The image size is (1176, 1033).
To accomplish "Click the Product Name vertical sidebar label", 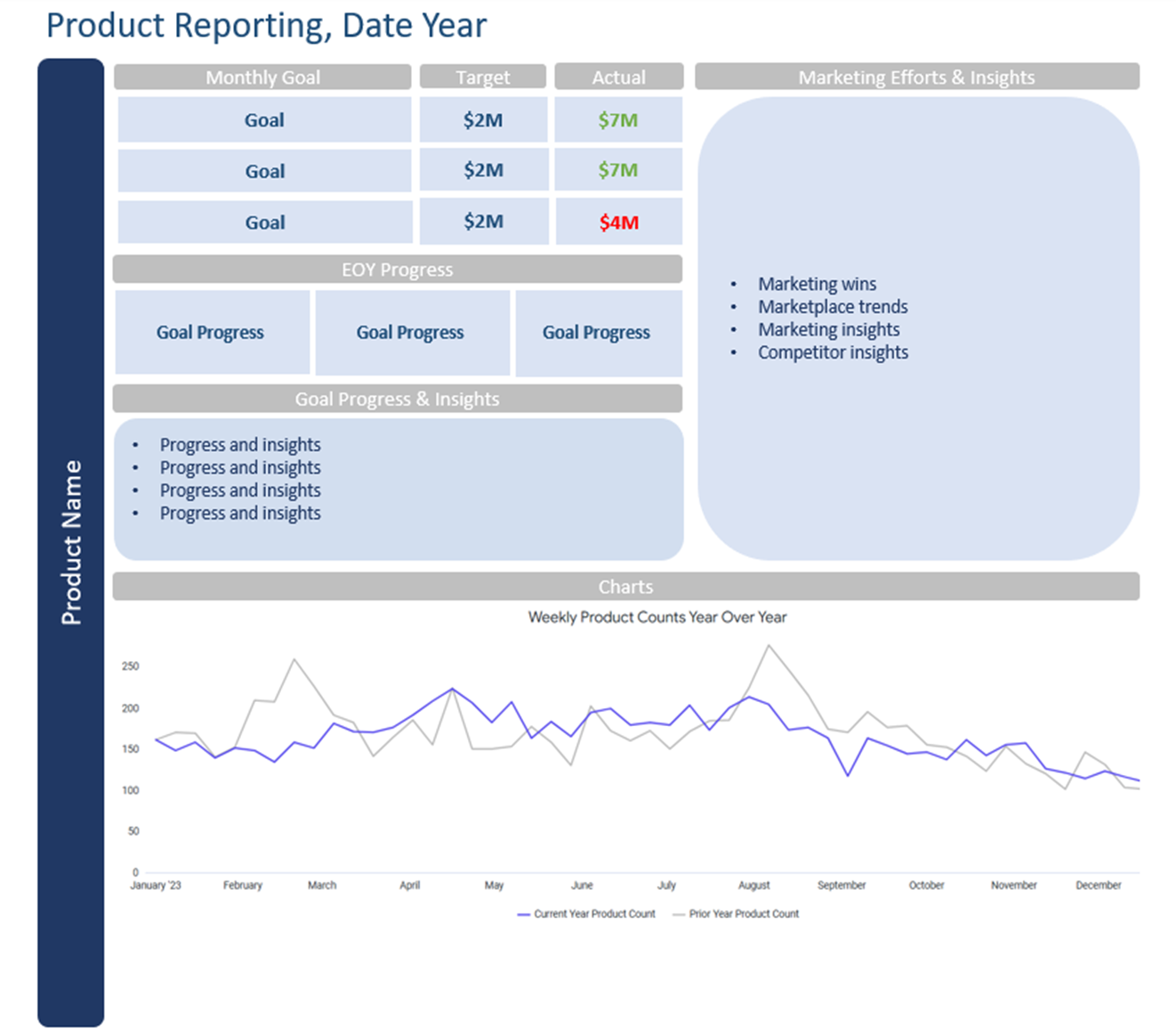I will (71, 542).
